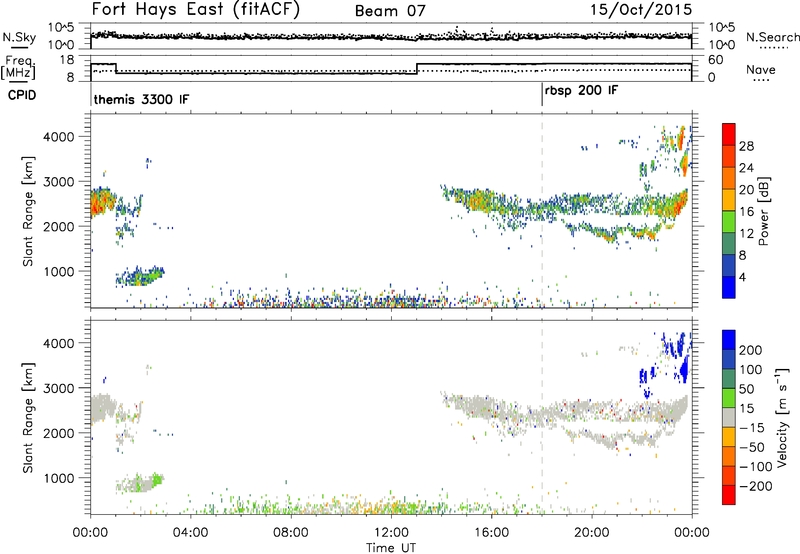800x554 pixels.
Task: Select the '60' tick on the Nave axis
Action: [716, 60]
